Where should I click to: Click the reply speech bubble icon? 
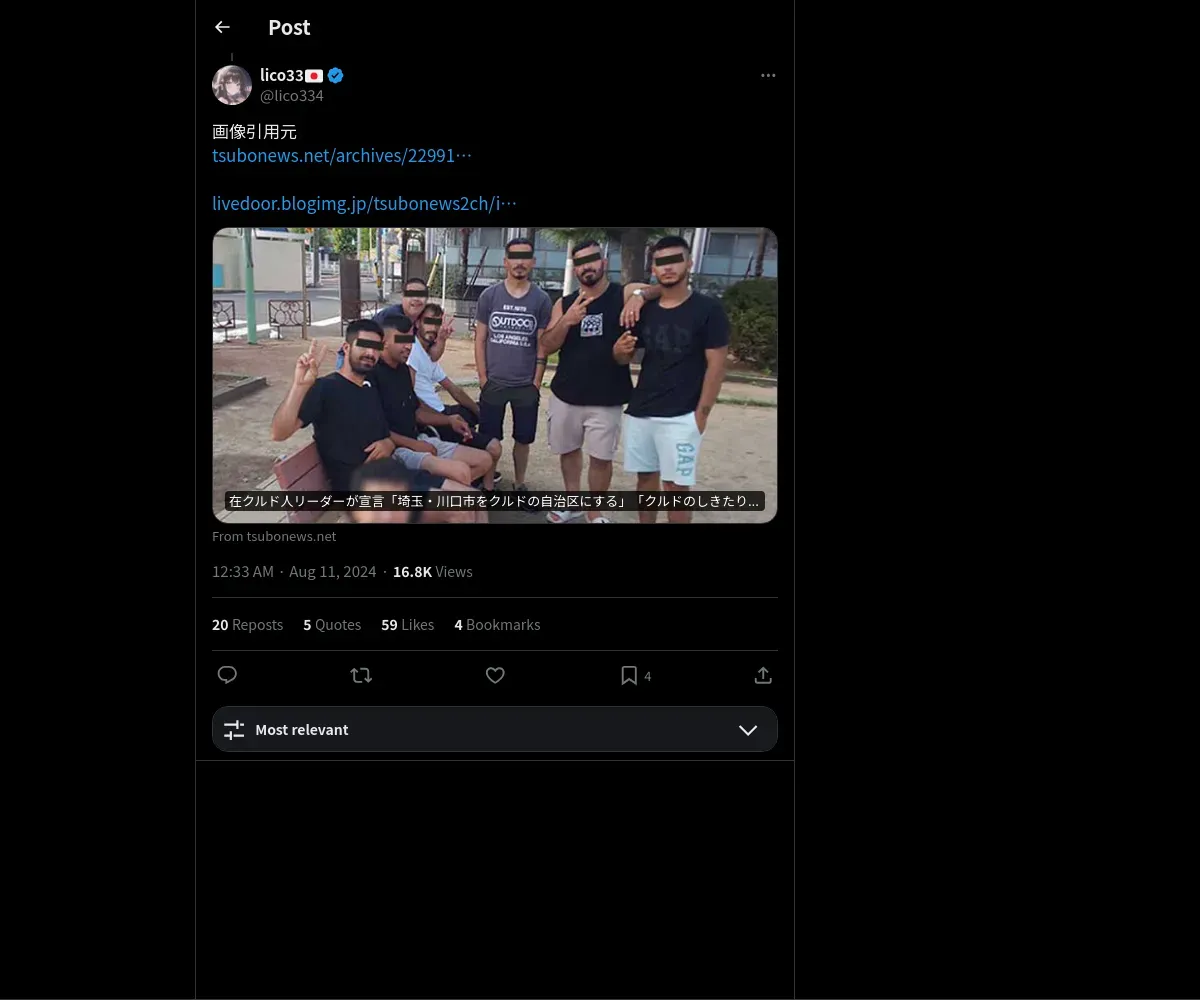click(227, 675)
